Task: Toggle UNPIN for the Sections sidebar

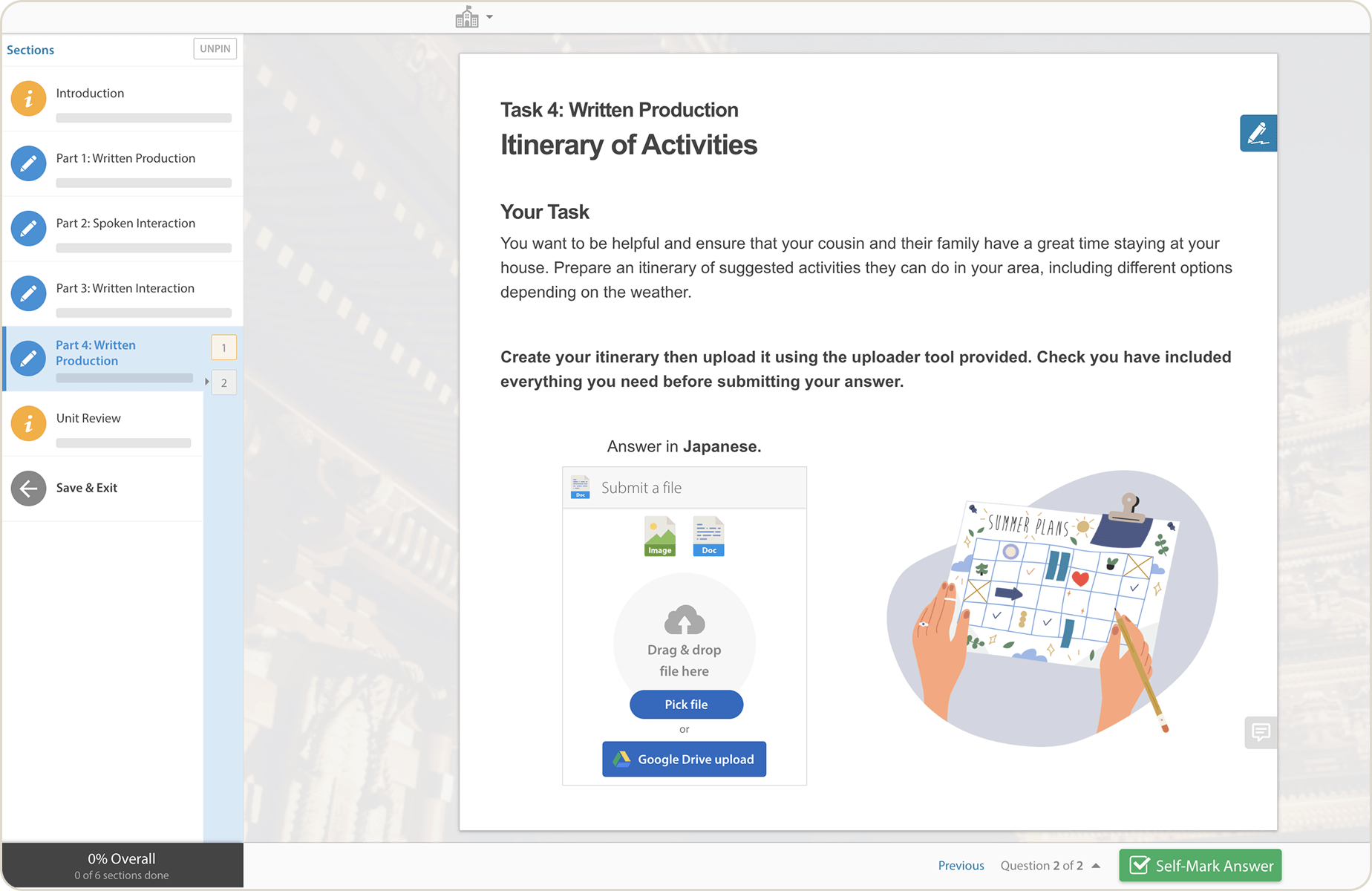Action: pyautogui.click(x=215, y=49)
